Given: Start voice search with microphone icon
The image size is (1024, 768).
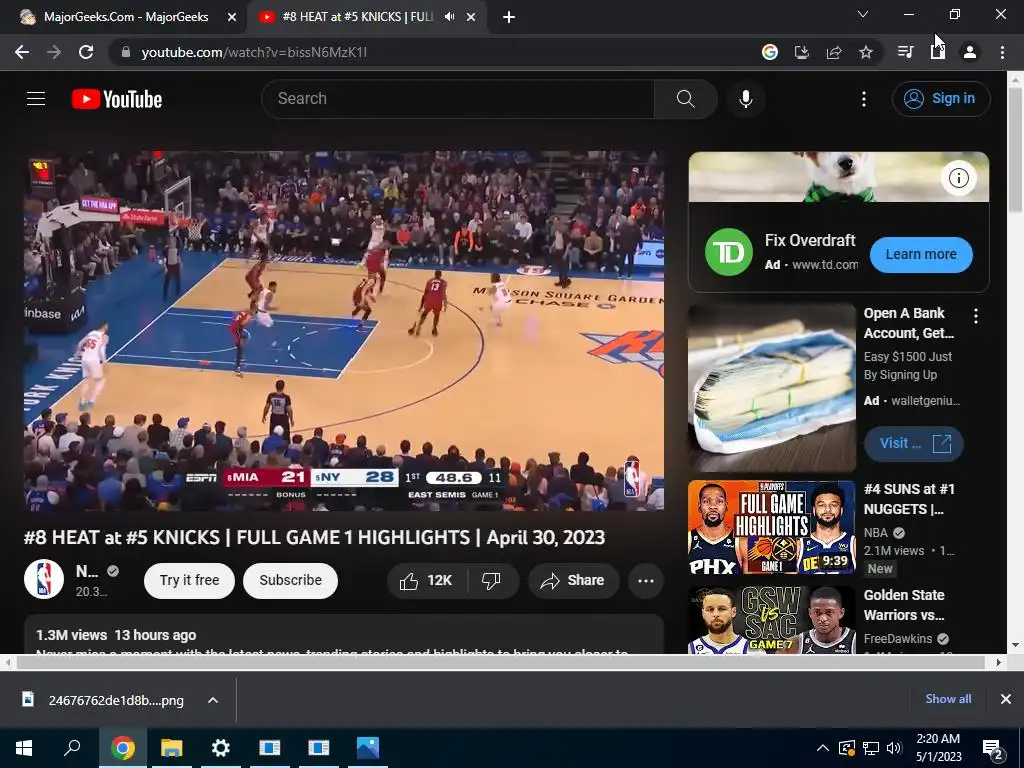Looking at the screenshot, I should [746, 99].
